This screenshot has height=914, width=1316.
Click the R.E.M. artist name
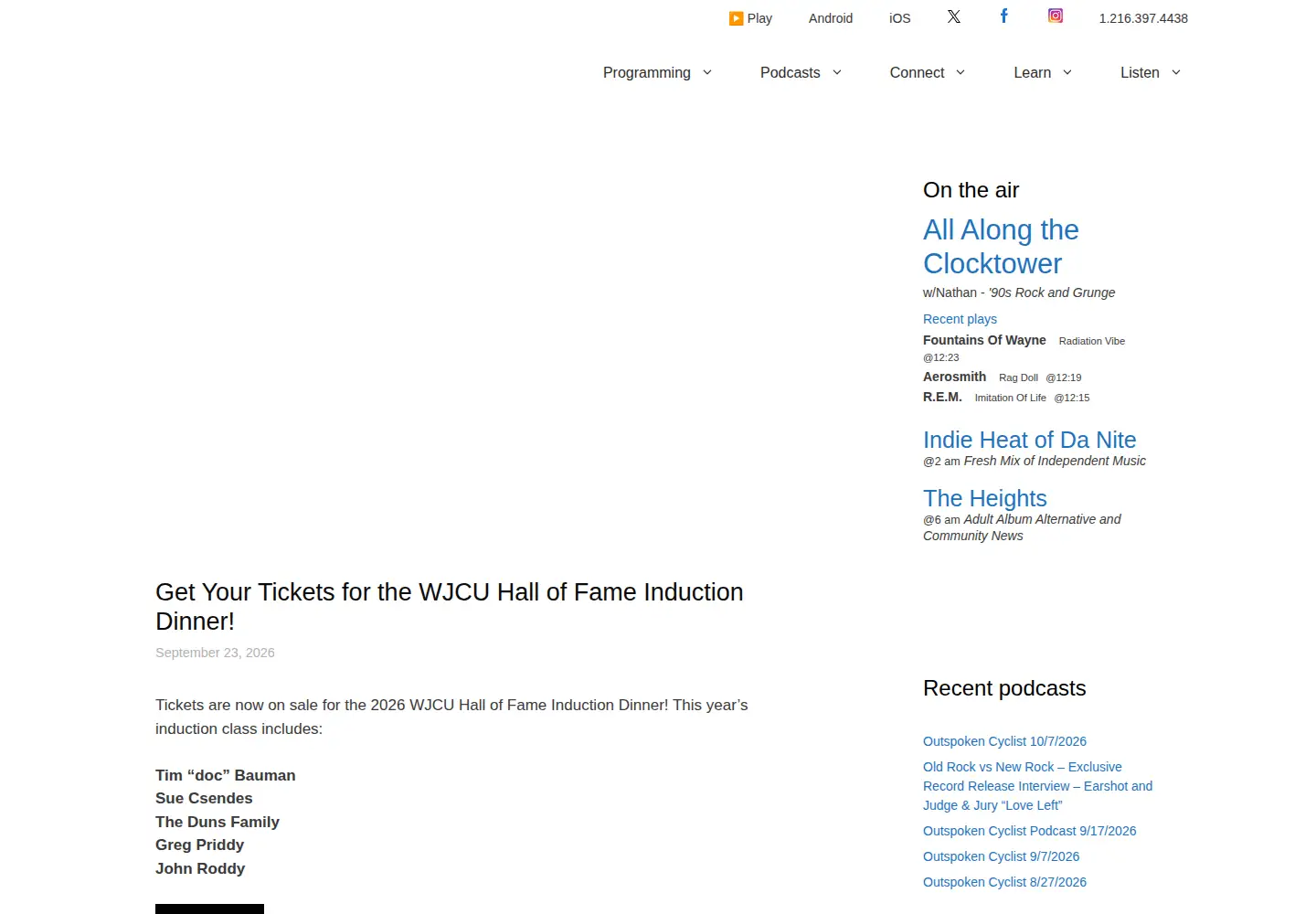click(x=942, y=397)
